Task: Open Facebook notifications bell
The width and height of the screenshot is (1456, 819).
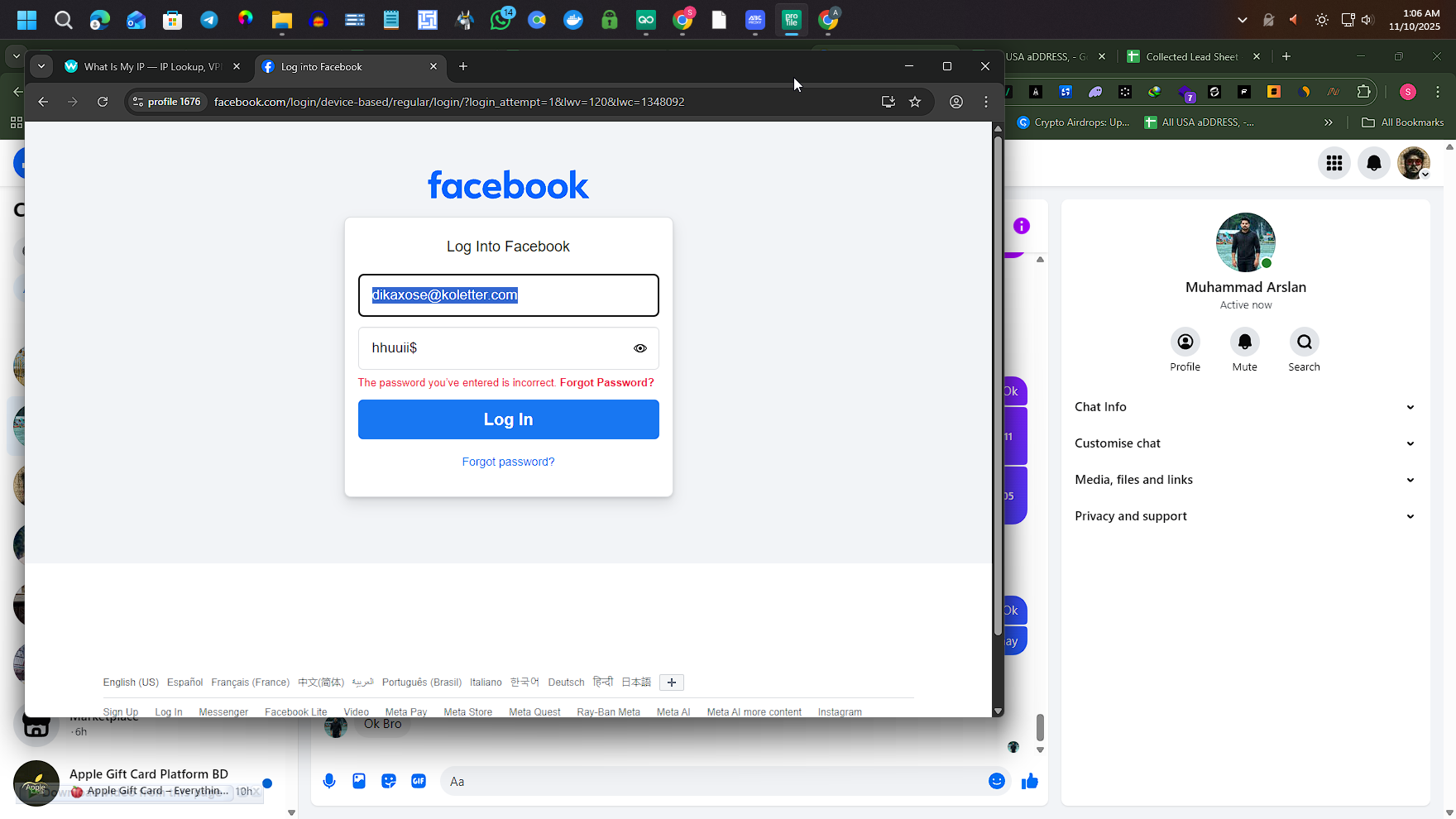Action: pos(1374,163)
